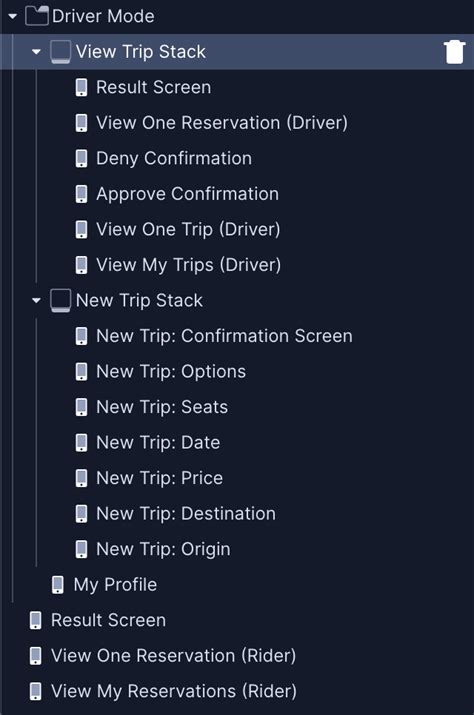Screen dimensions: 474x715
Task: Open New Trip: Confirmation Screen item
Action: click(x=224, y=336)
